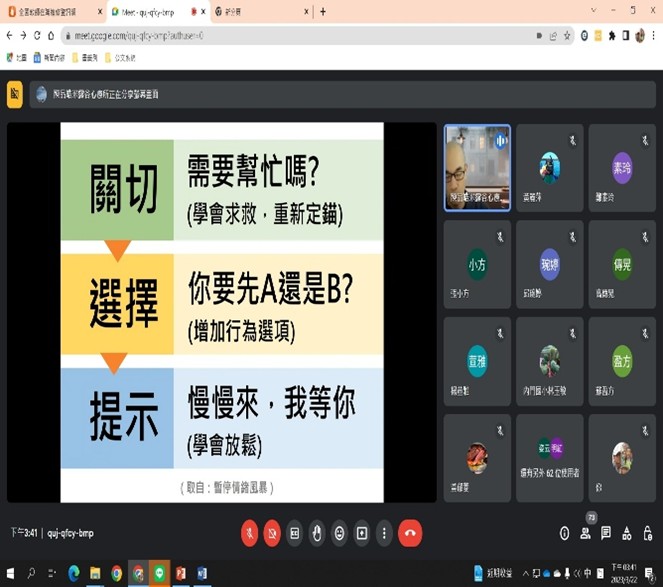
Task: Open the Maps bookmark in bookmarks bar
Action: pos(16,58)
